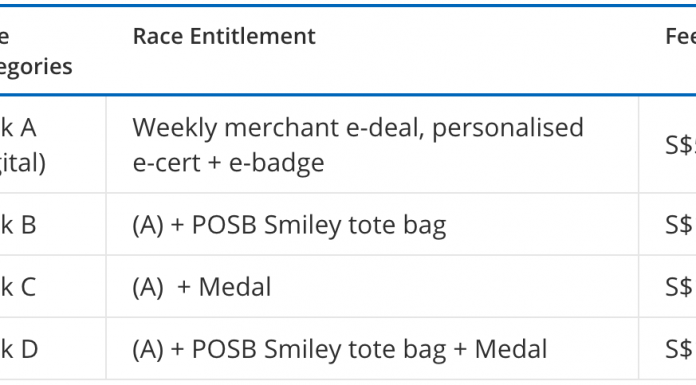Click the word 'personalised' in Pack A entitlement
The image size is (696, 385).
507,129
